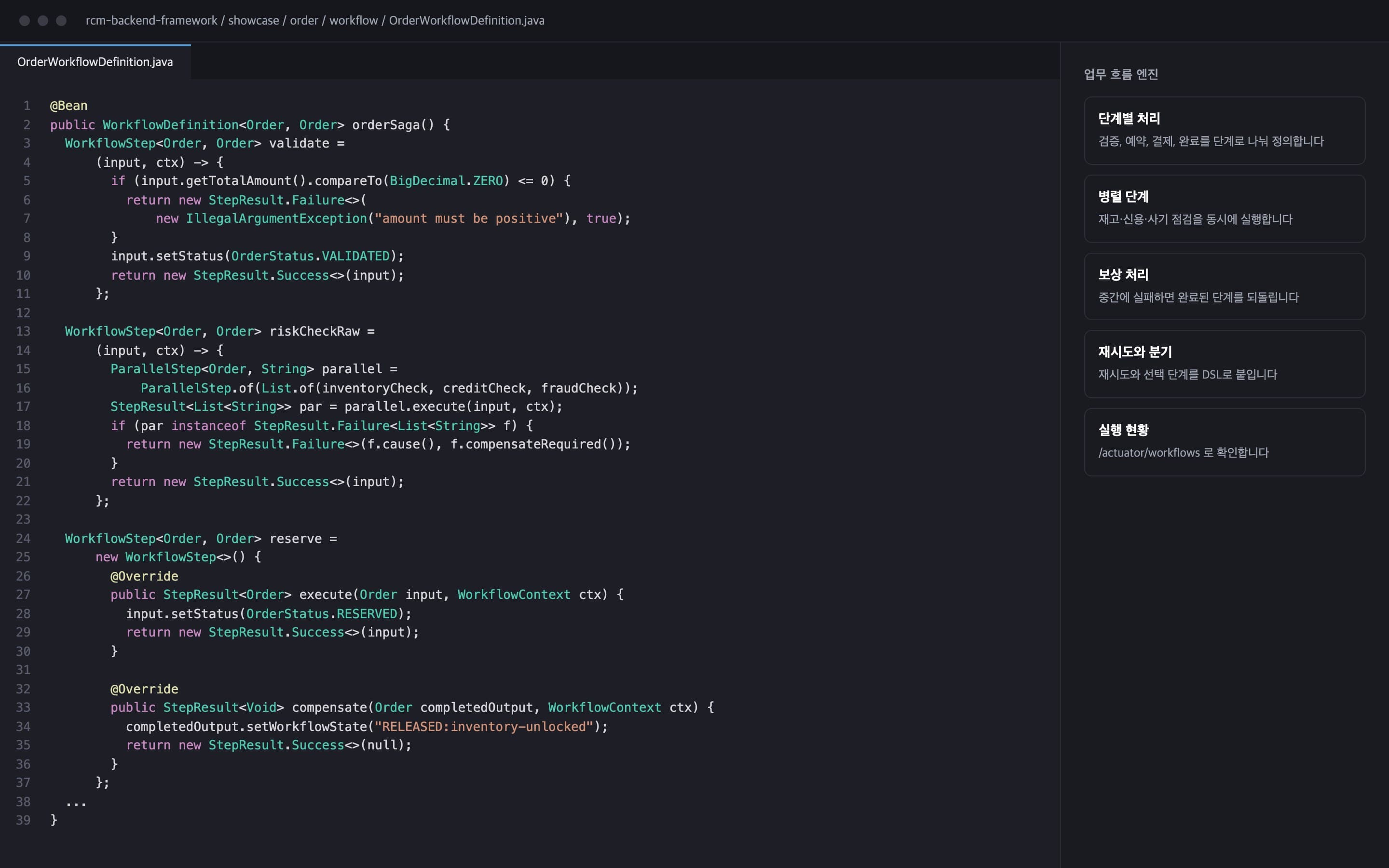Open the 병렬 단계 card
Viewport: 1389px width, 868px height.
1224,208
